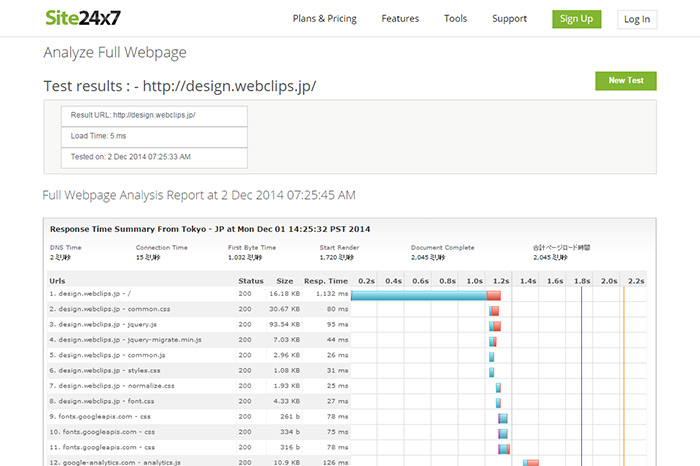Screen dimensions: 700x466
Task: Open the Features menu item
Action: [400, 19]
